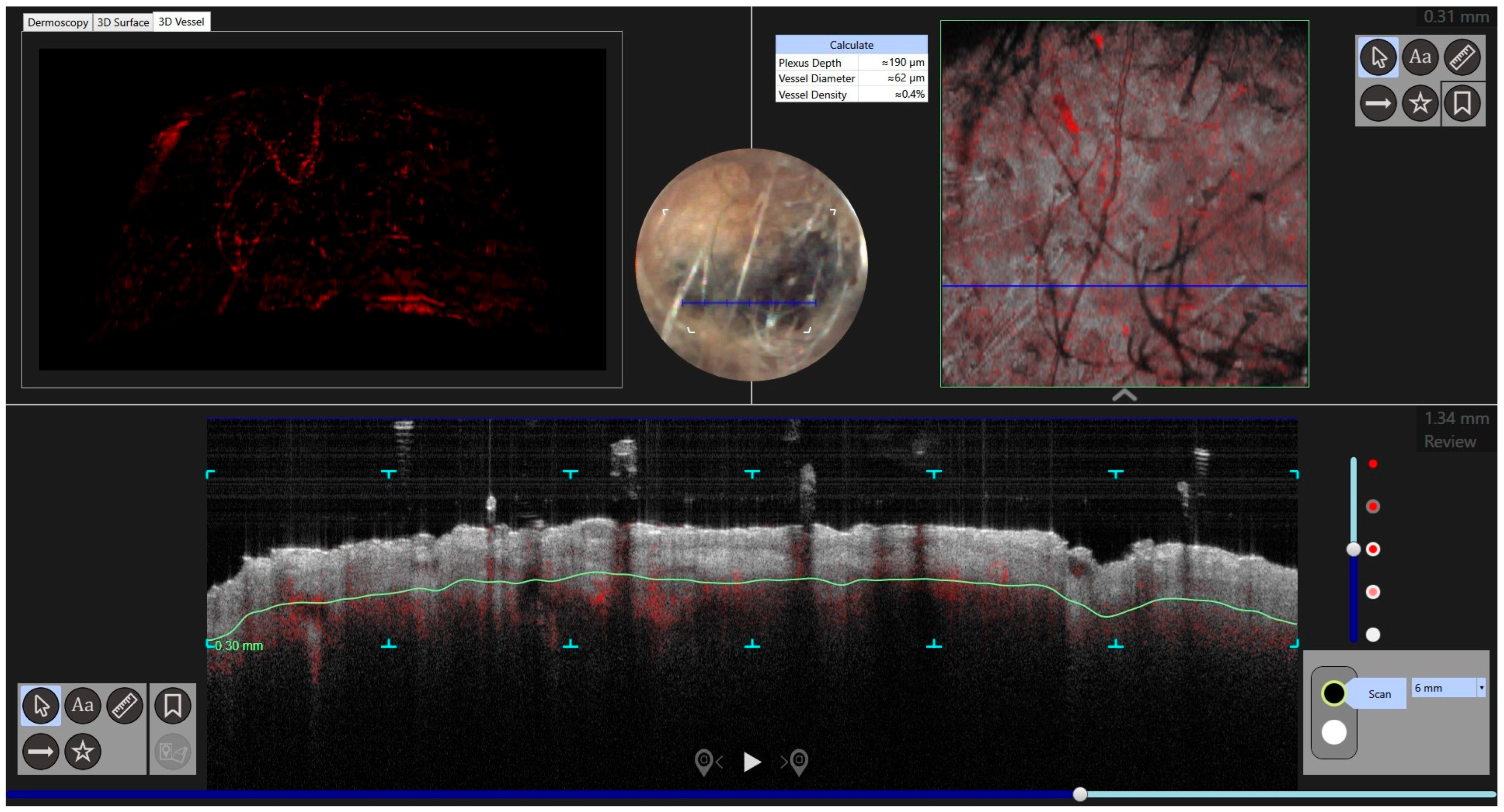Click the bookmark icon in top-right toolbar
Viewport: 1504px width, 812px height.
(1463, 103)
